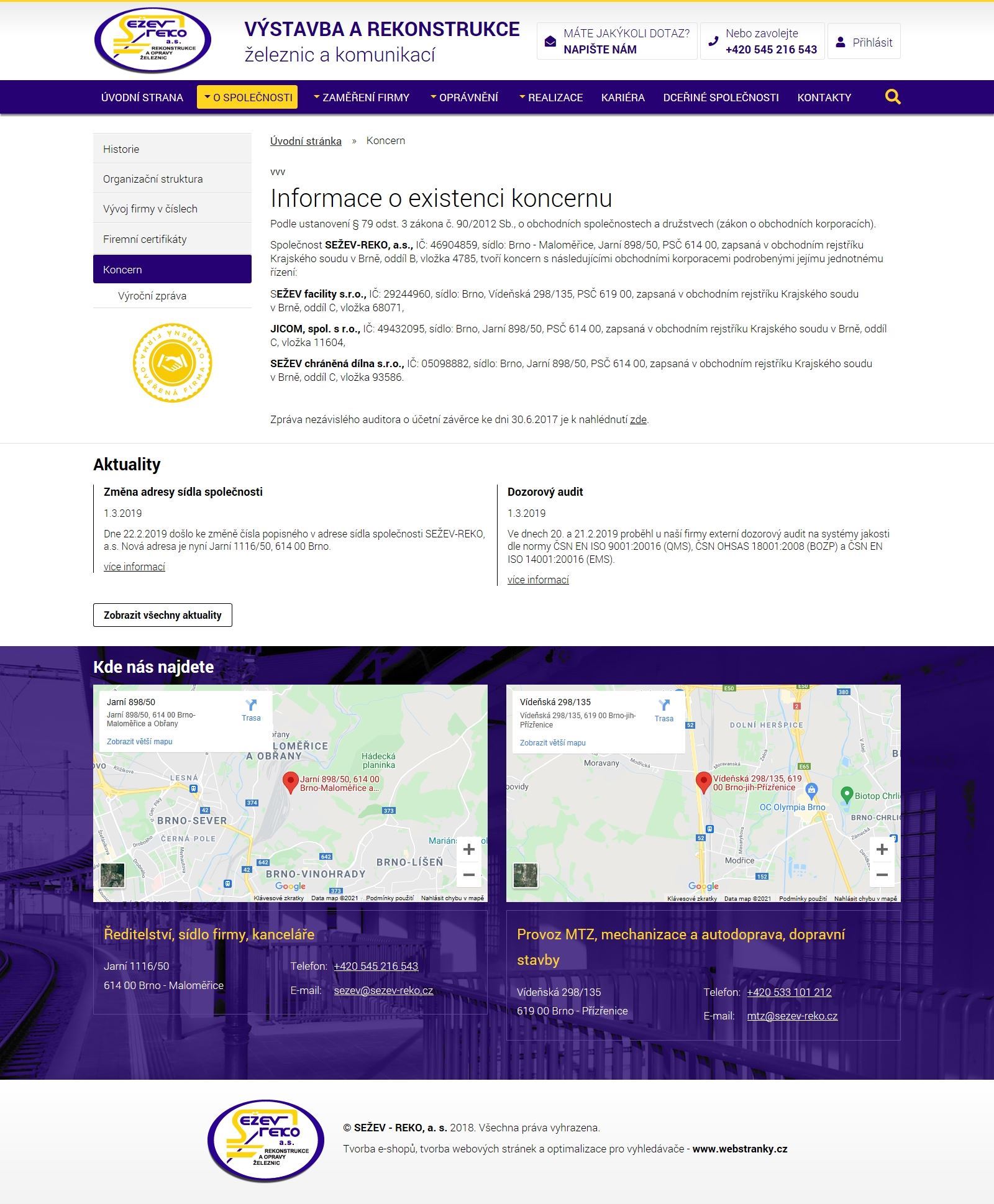Viewport: 994px width, 1204px height.
Task: Click the Ředitelství phone link +420 545 216 543
Action: click(x=376, y=966)
